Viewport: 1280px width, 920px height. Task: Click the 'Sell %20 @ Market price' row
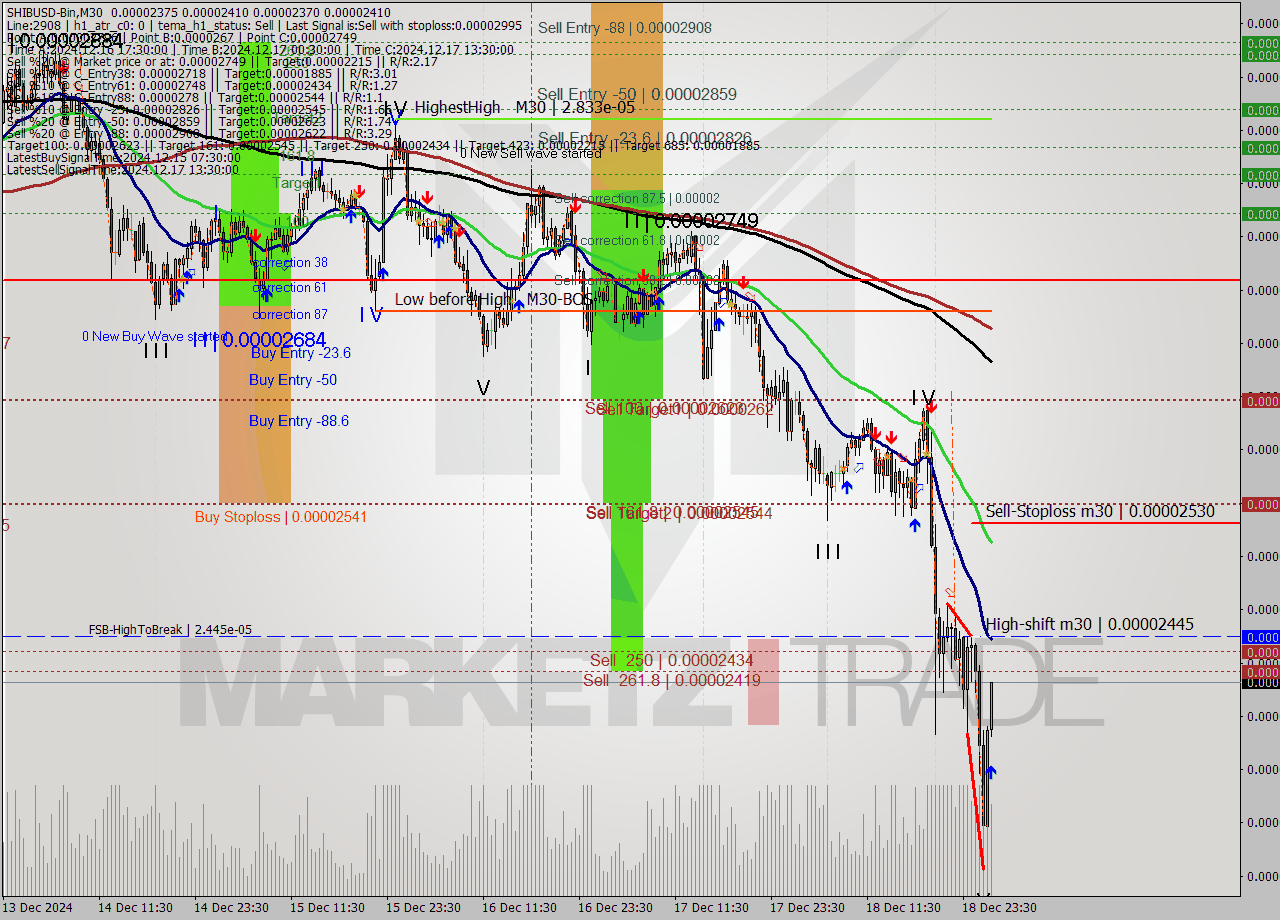[x=222, y=61]
